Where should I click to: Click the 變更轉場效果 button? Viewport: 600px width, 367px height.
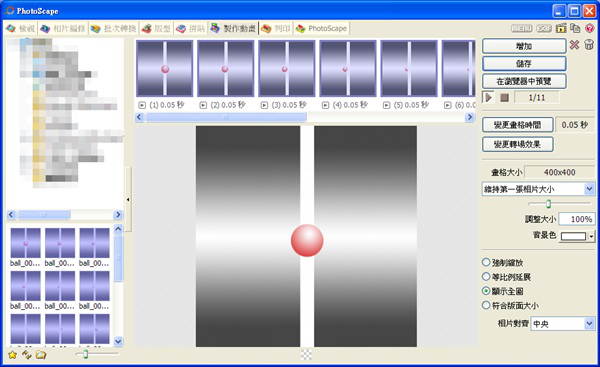517,144
